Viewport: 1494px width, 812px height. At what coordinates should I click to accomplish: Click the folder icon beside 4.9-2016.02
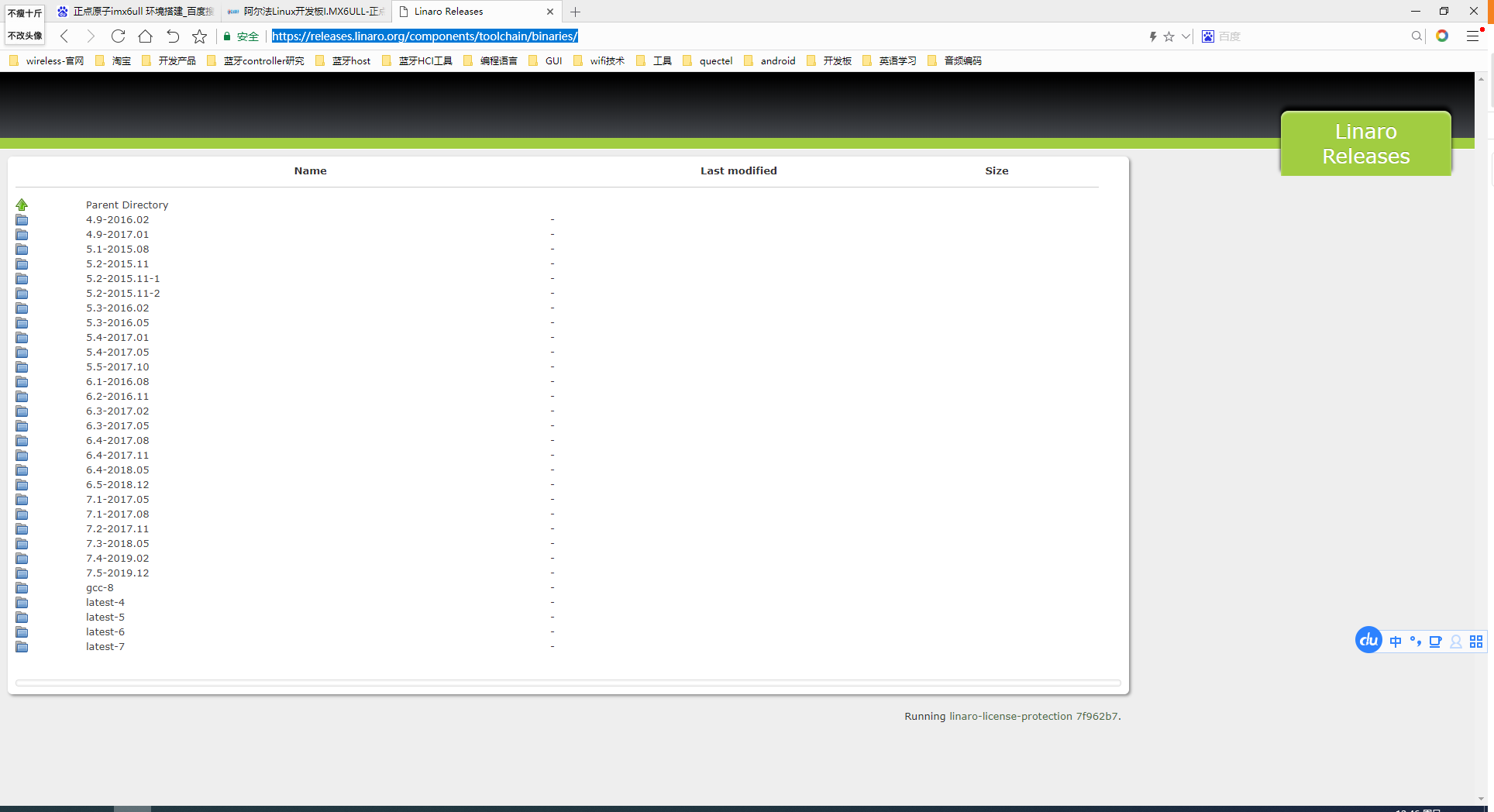click(x=22, y=220)
